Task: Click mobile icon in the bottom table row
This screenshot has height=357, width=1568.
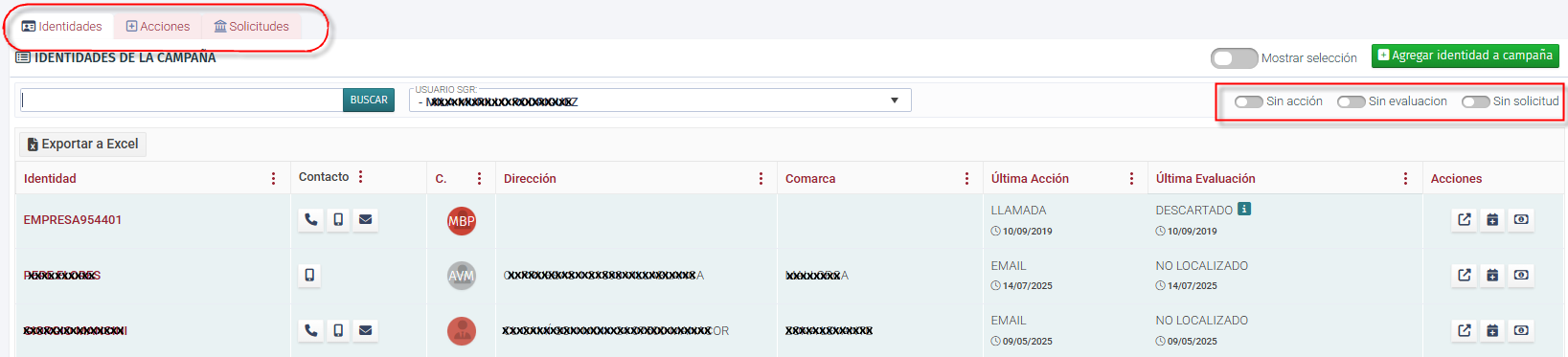Action: [338, 330]
